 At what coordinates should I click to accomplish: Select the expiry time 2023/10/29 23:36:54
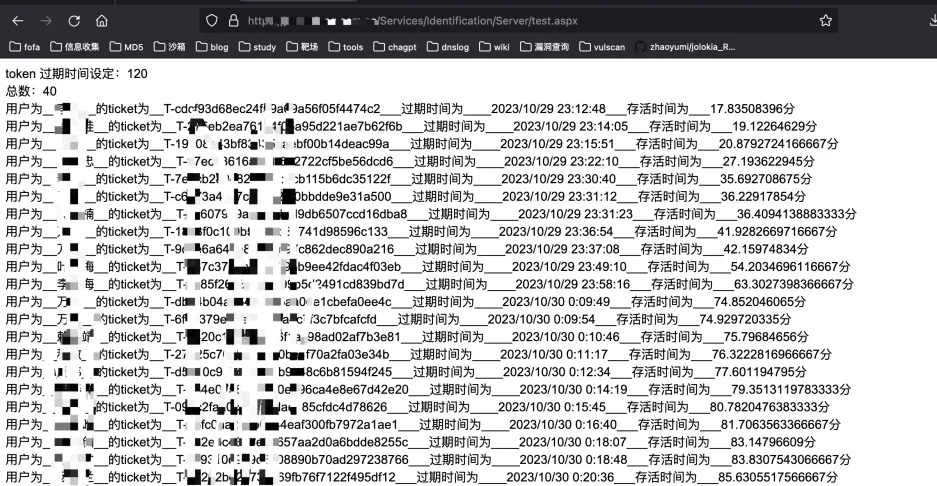coord(556,231)
